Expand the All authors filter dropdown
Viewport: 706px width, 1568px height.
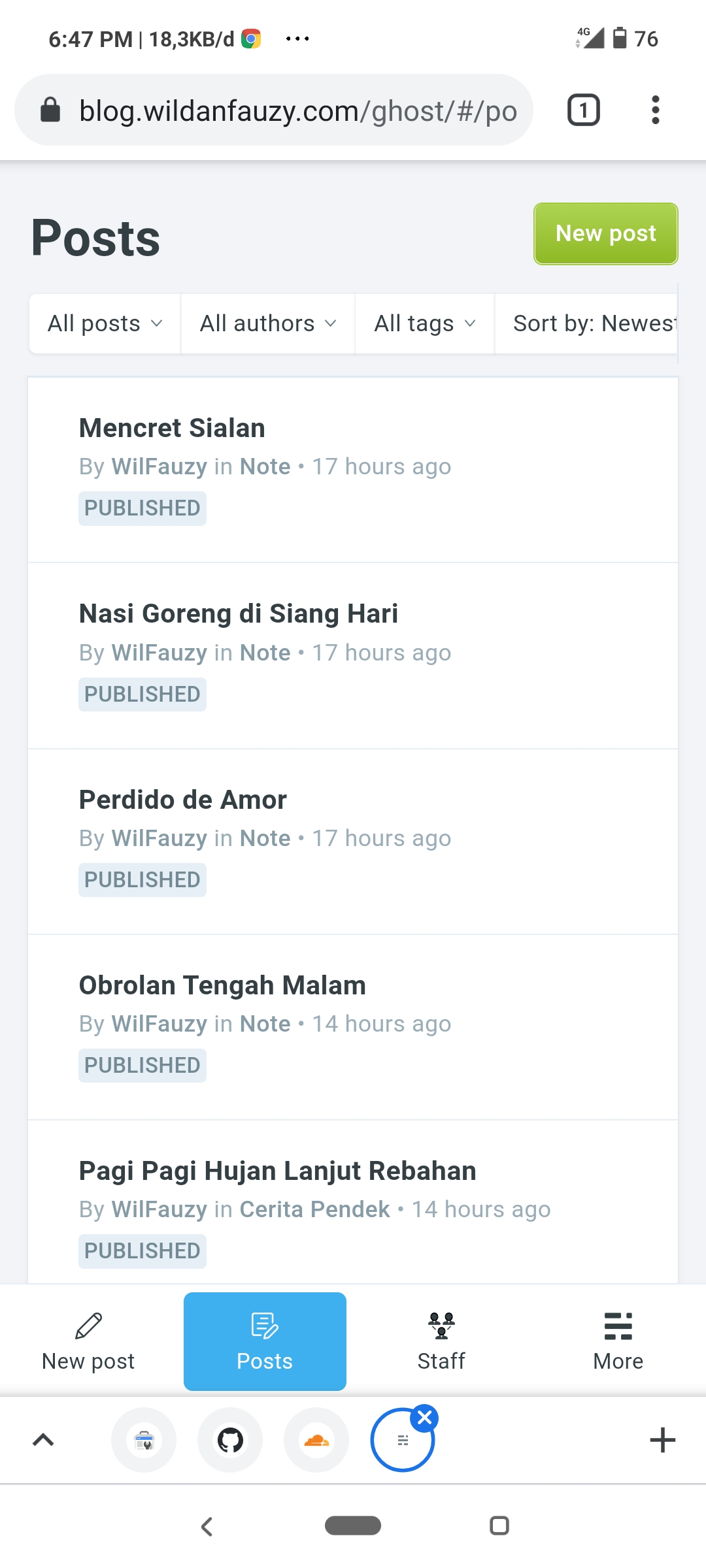268,323
